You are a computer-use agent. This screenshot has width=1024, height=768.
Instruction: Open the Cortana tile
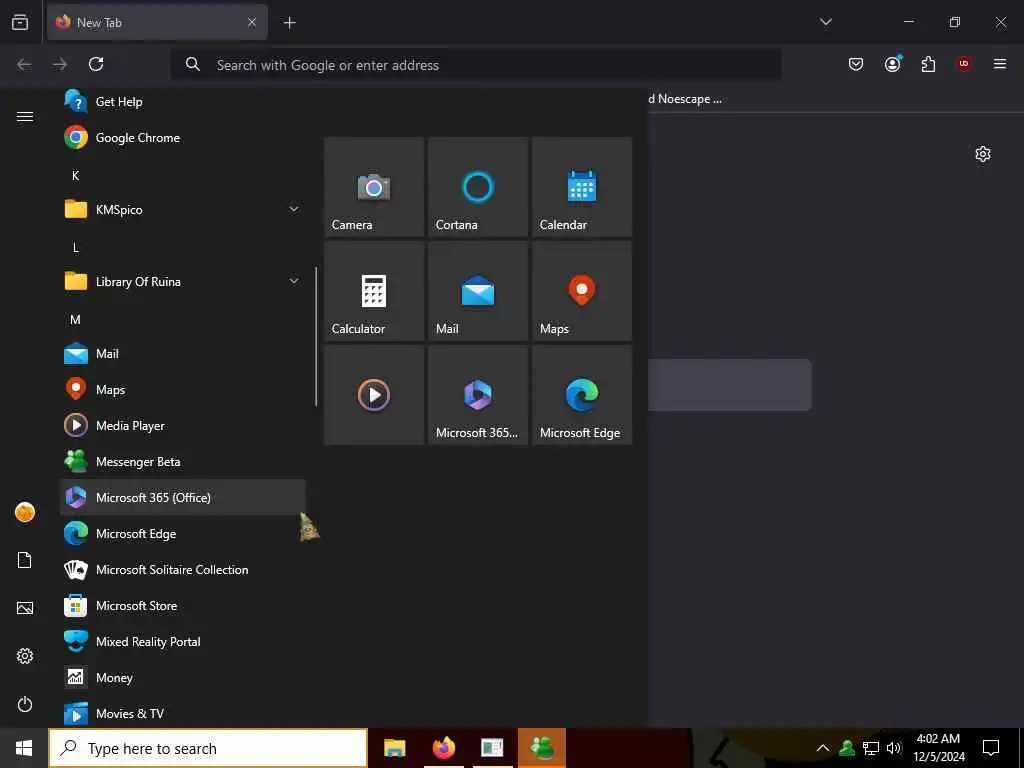(x=478, y=187)
